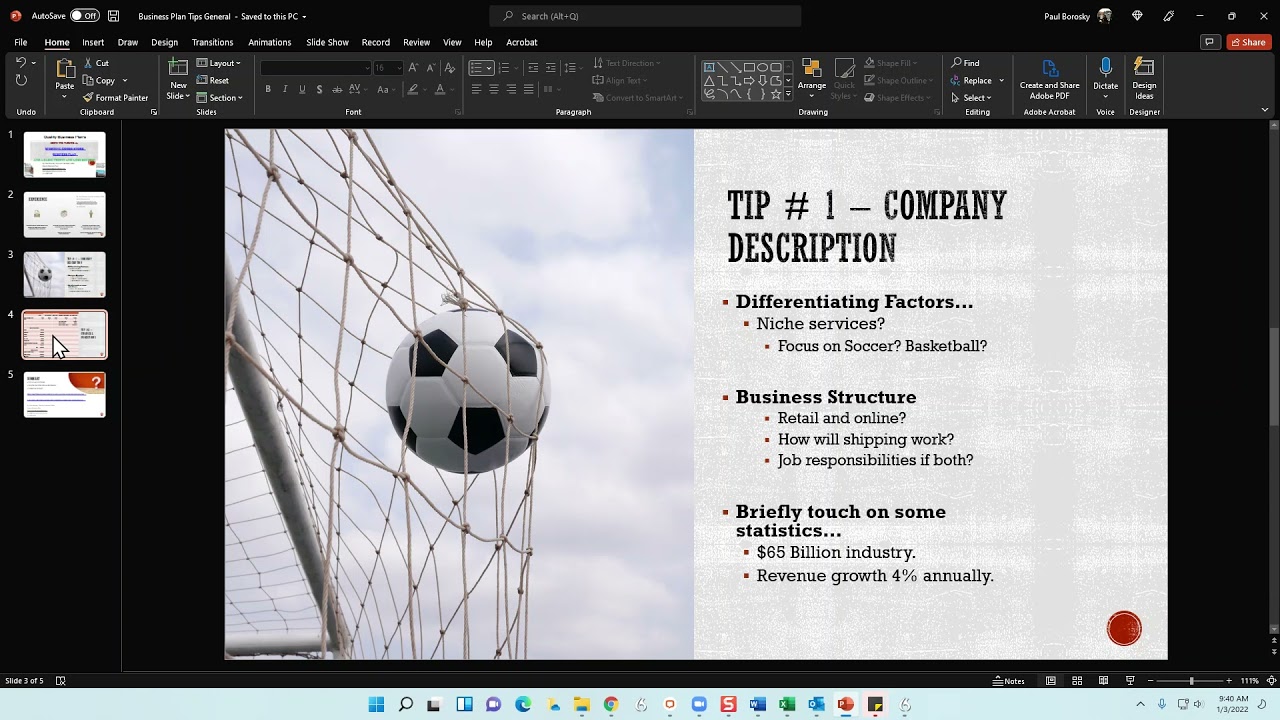This screenshot has width=1280, height=720.
Task: Select the text box shape in gallery
Action: pyautogui.click(x=708, y=67)
